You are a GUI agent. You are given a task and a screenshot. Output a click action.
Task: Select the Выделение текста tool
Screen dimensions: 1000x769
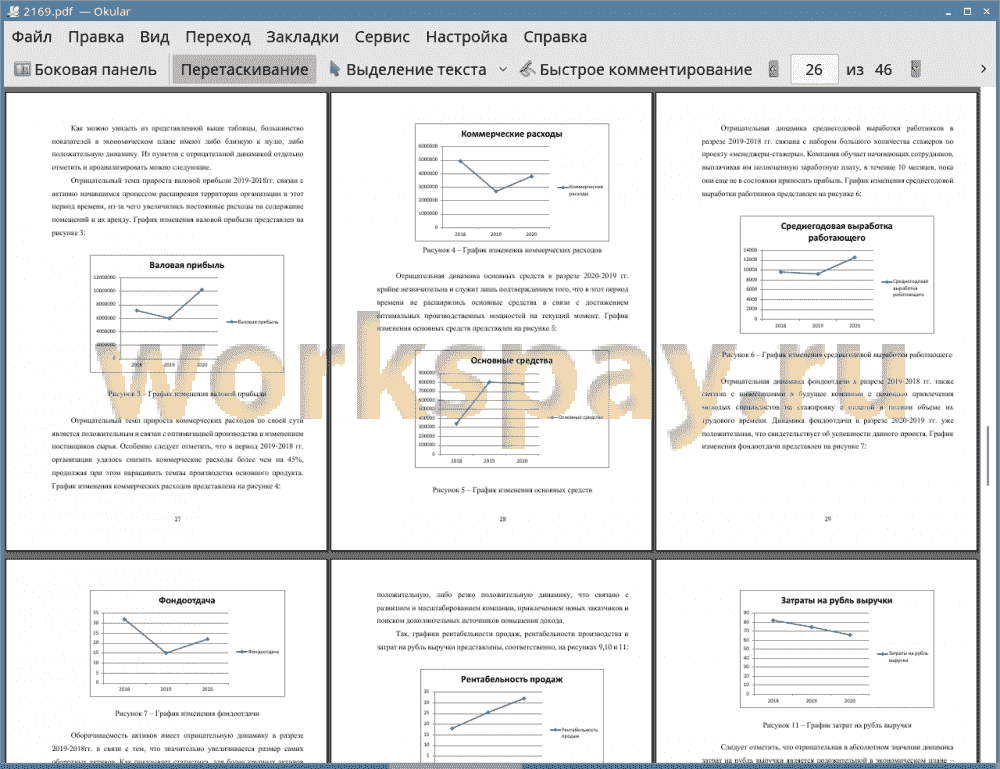408,70
